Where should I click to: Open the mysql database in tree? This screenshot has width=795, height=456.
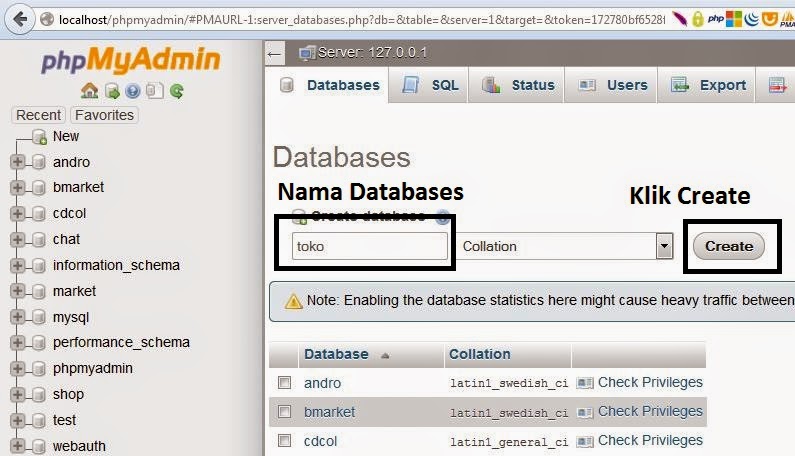coord(71,318)
